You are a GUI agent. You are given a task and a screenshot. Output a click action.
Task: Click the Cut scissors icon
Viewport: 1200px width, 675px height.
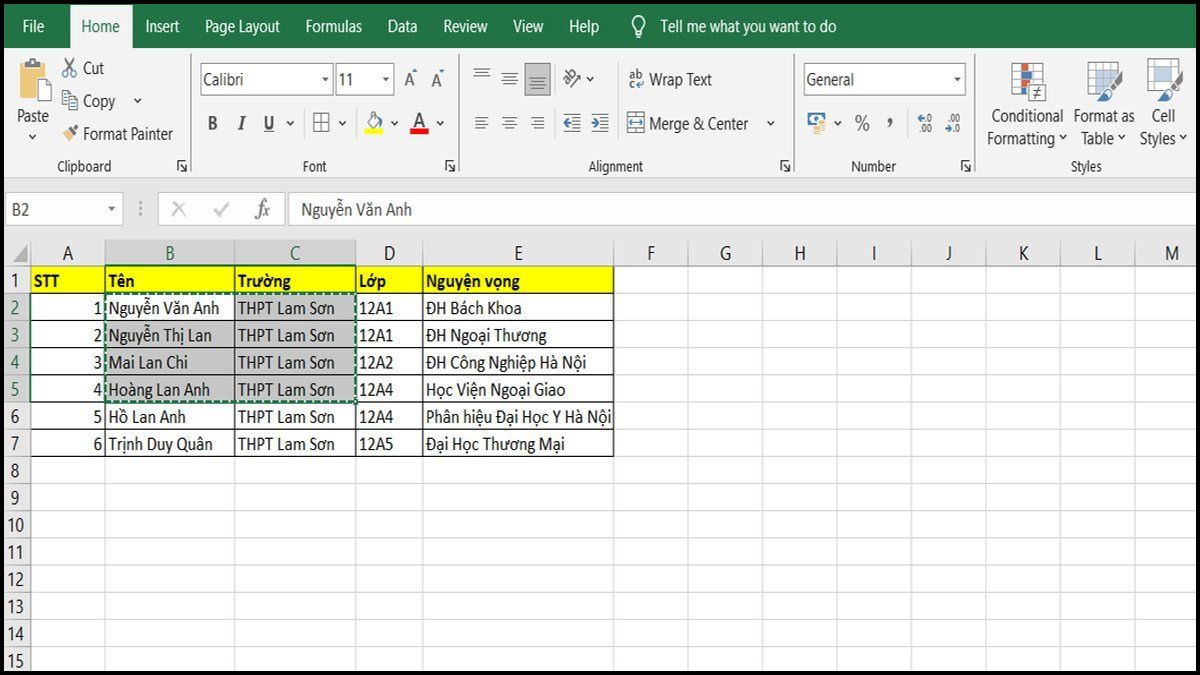69,68
